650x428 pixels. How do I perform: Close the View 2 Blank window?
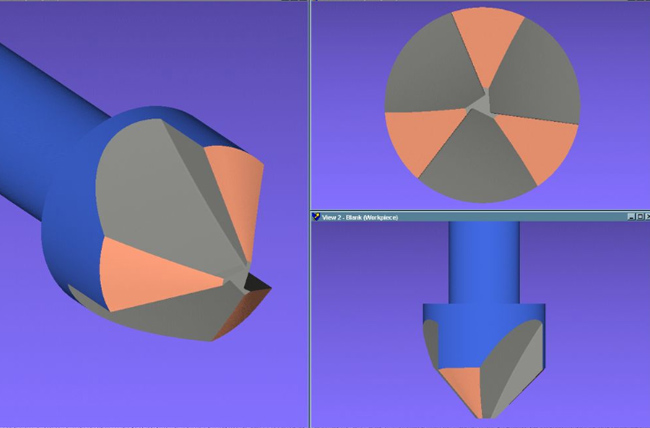(645, 216)
